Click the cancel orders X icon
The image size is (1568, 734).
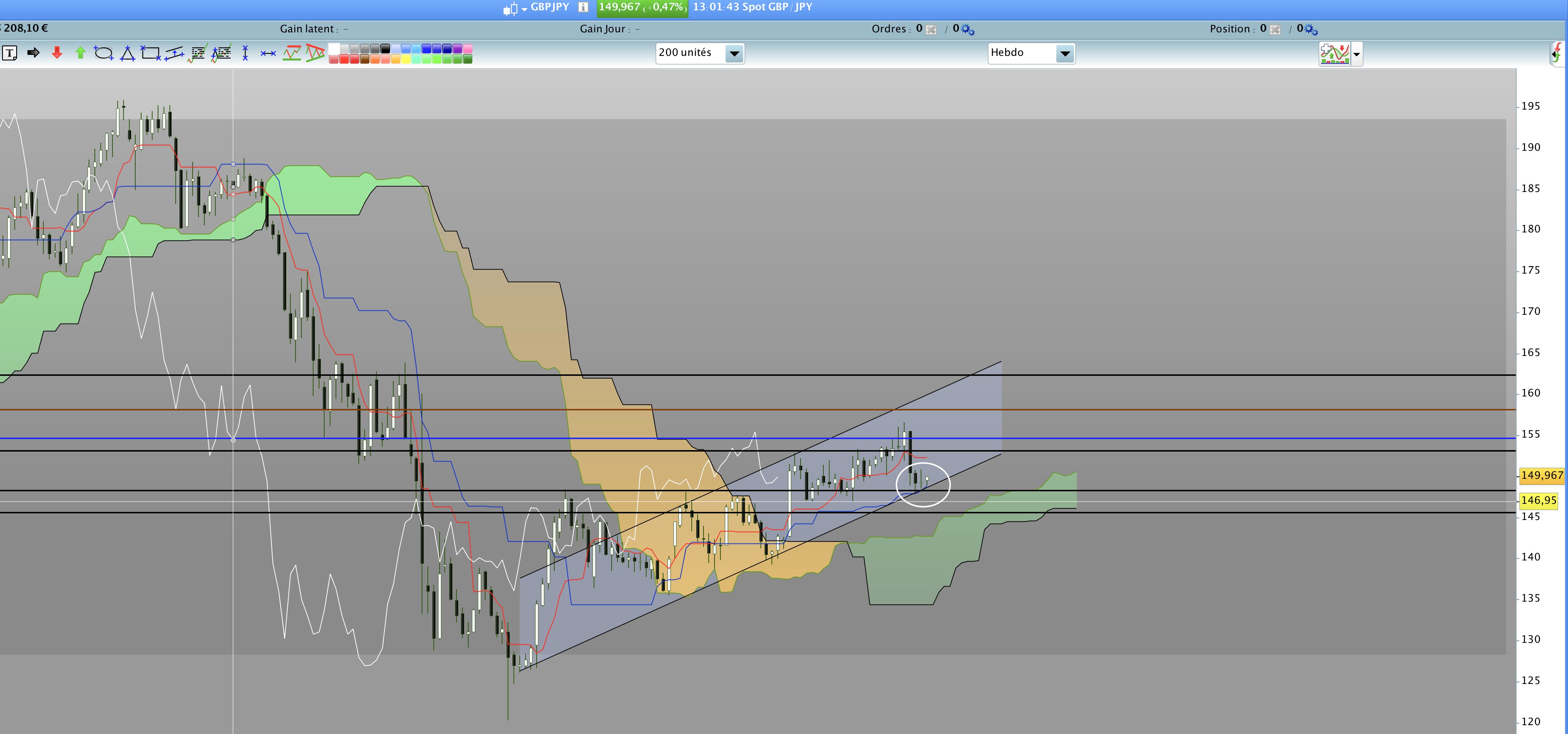click(931, 29)
